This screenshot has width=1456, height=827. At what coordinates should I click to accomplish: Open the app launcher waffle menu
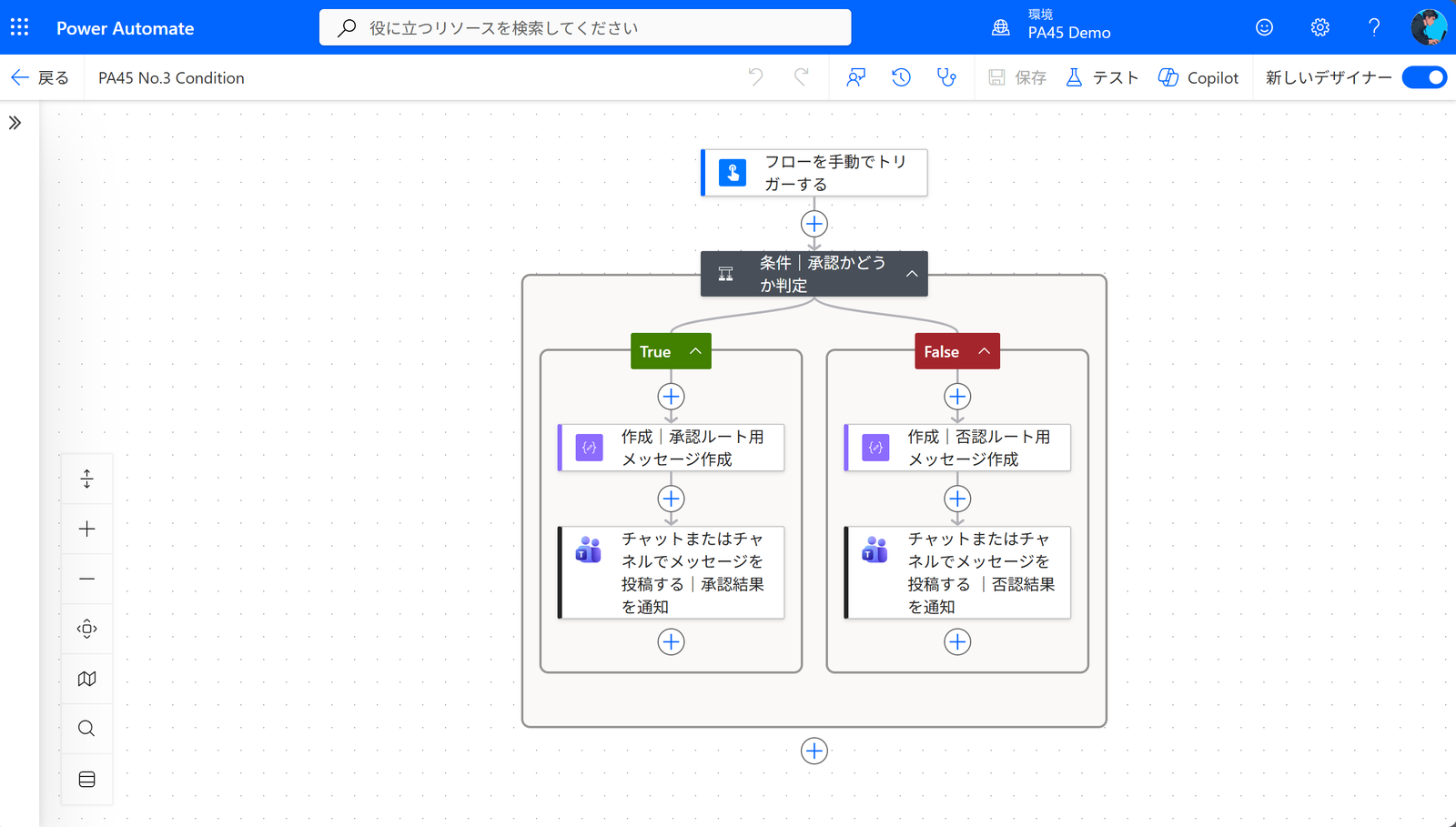19,27
